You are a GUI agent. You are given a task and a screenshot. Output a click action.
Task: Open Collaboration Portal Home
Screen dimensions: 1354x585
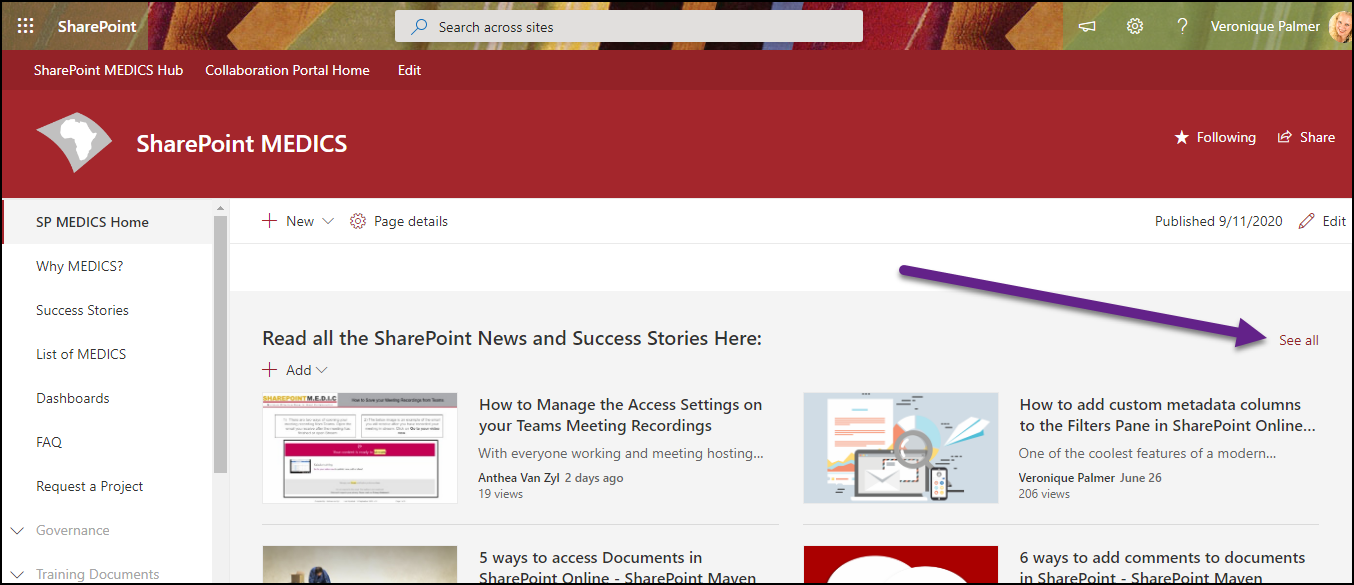pos(287,70)
